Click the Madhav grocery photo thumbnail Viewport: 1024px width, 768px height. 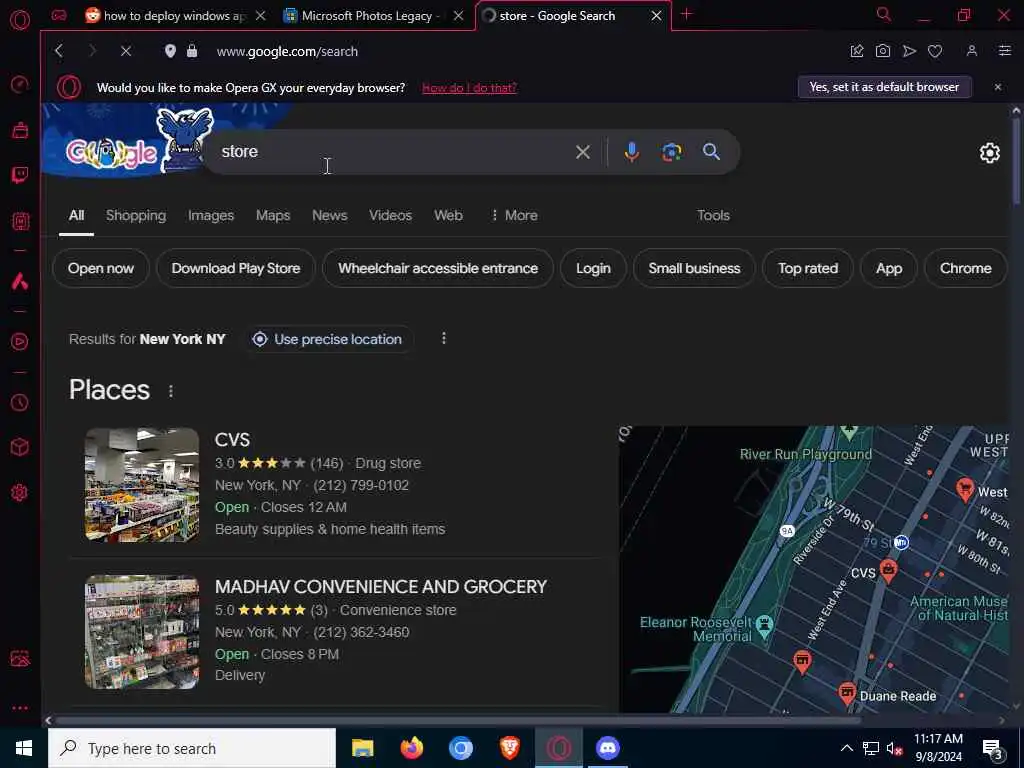click(142, 632)
